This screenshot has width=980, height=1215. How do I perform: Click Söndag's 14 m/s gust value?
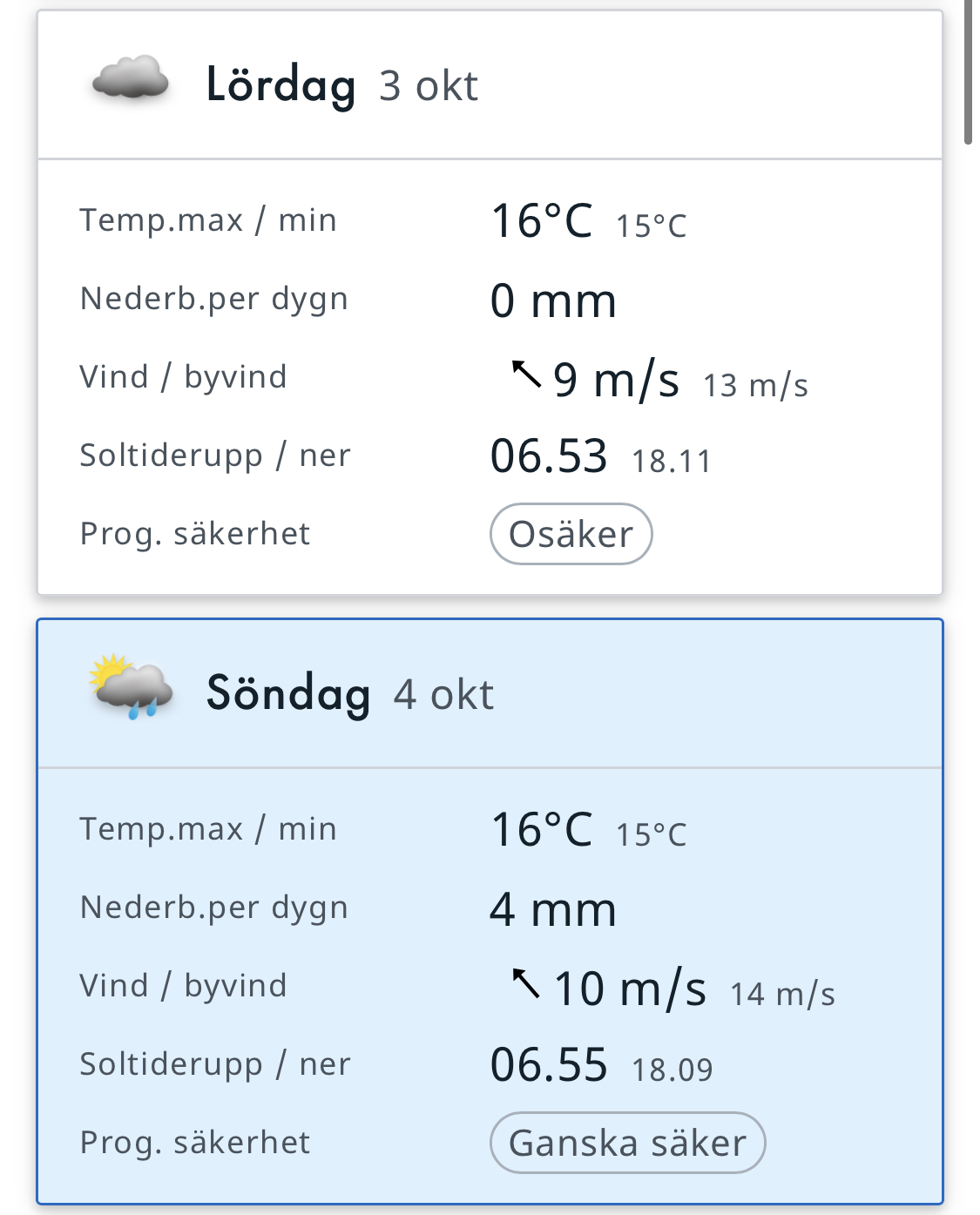click(782, 994)
